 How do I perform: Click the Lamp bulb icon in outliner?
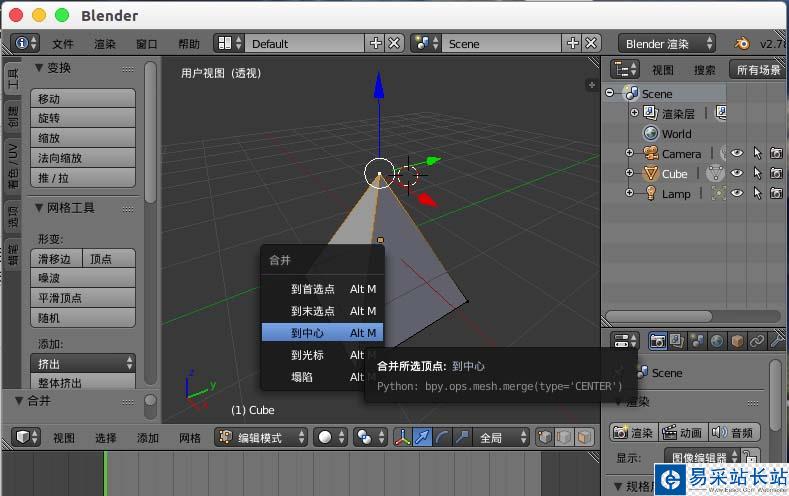click(x=651, y=193)
